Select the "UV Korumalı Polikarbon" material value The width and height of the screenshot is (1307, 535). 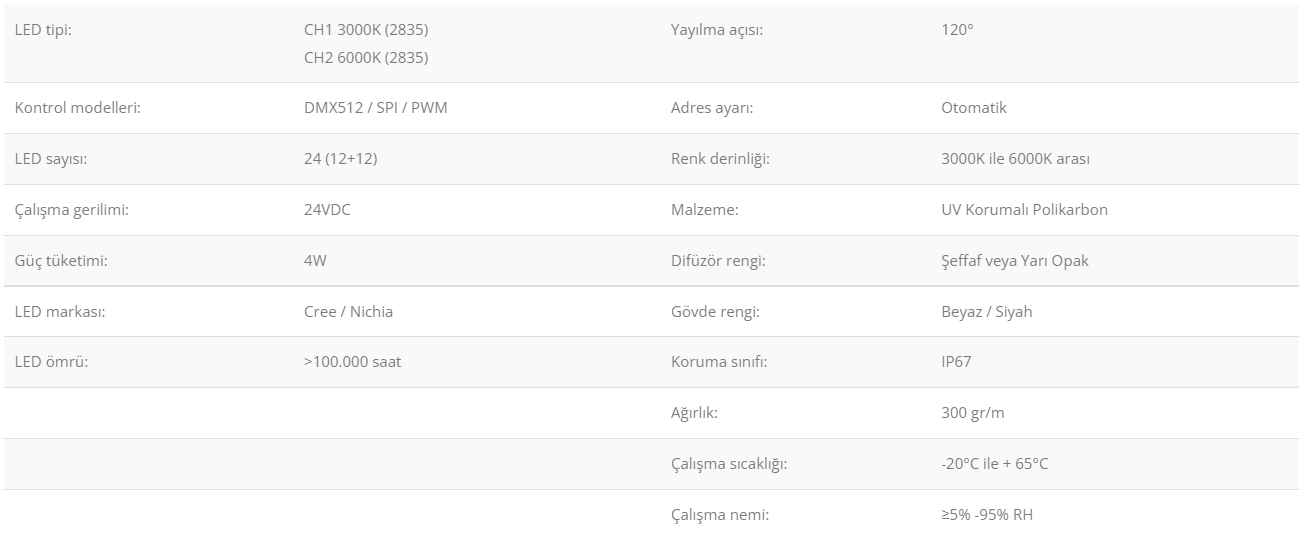pos(1024,210)
